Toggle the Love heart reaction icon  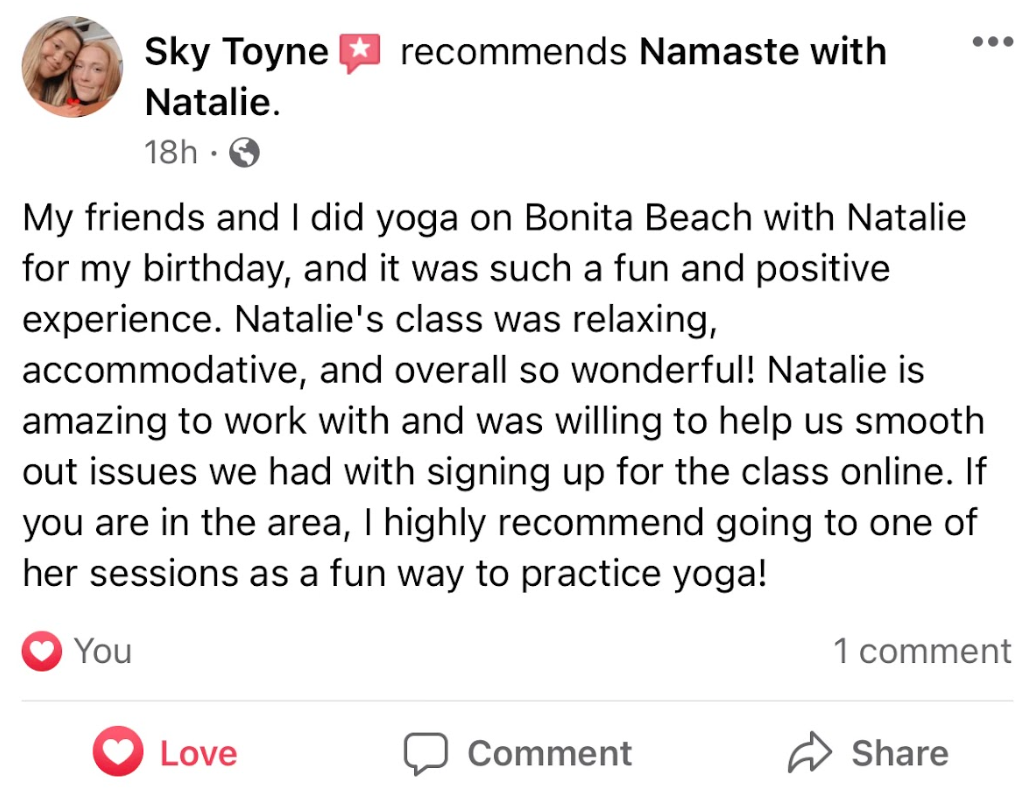[118, 753]
